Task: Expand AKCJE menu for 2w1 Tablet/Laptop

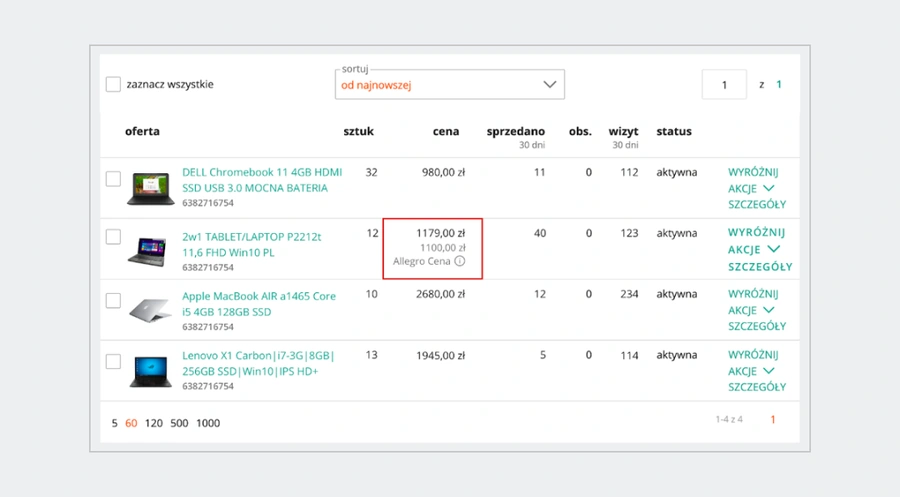Action: pos(754,250)
